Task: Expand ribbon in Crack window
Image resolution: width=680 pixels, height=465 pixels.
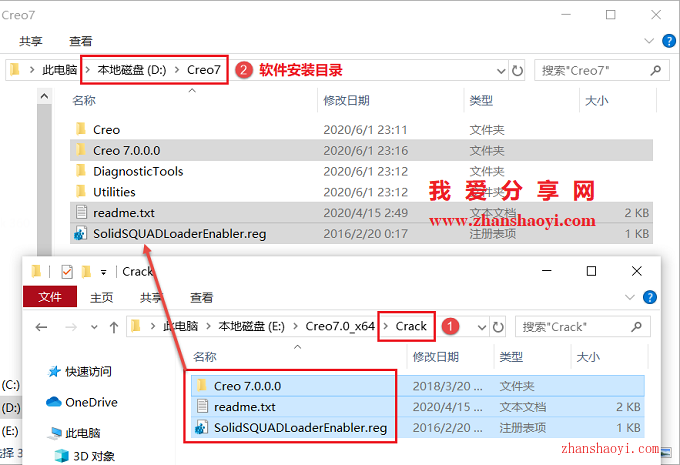Action: pyautogui.click(x=629, y=298)
